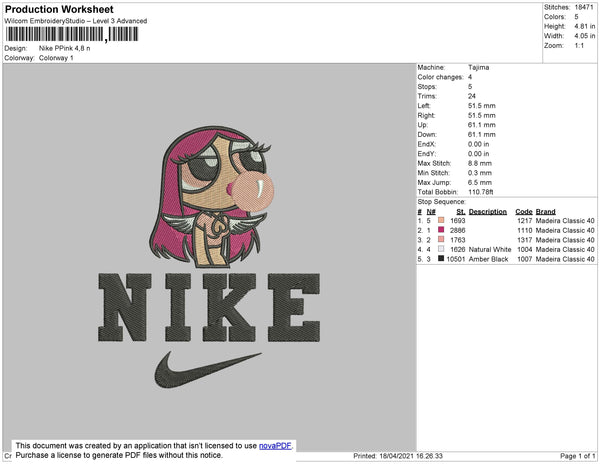Open the novaPDF link in the notice
600x464 pixels.
[275, 446]
